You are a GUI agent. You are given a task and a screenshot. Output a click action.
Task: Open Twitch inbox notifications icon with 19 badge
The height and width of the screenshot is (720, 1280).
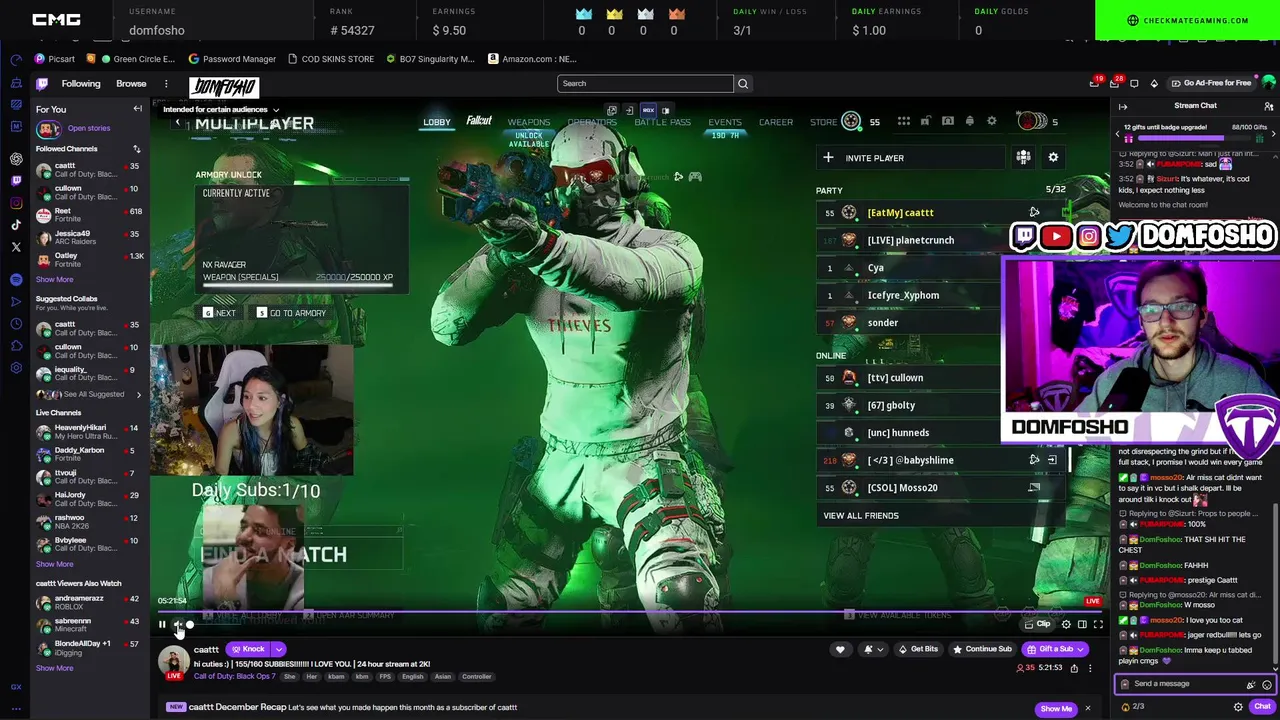click(x=1095, y=83)
